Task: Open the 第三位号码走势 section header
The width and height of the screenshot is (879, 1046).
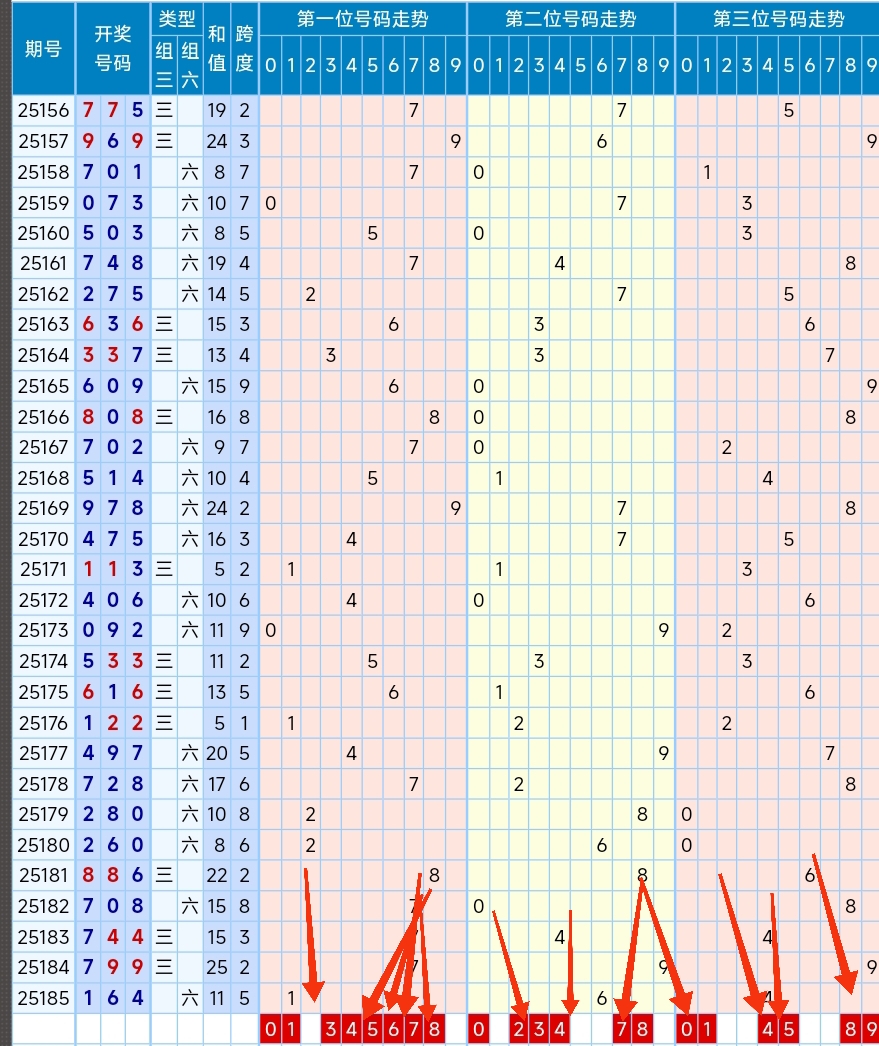Action: pos(778,19)
